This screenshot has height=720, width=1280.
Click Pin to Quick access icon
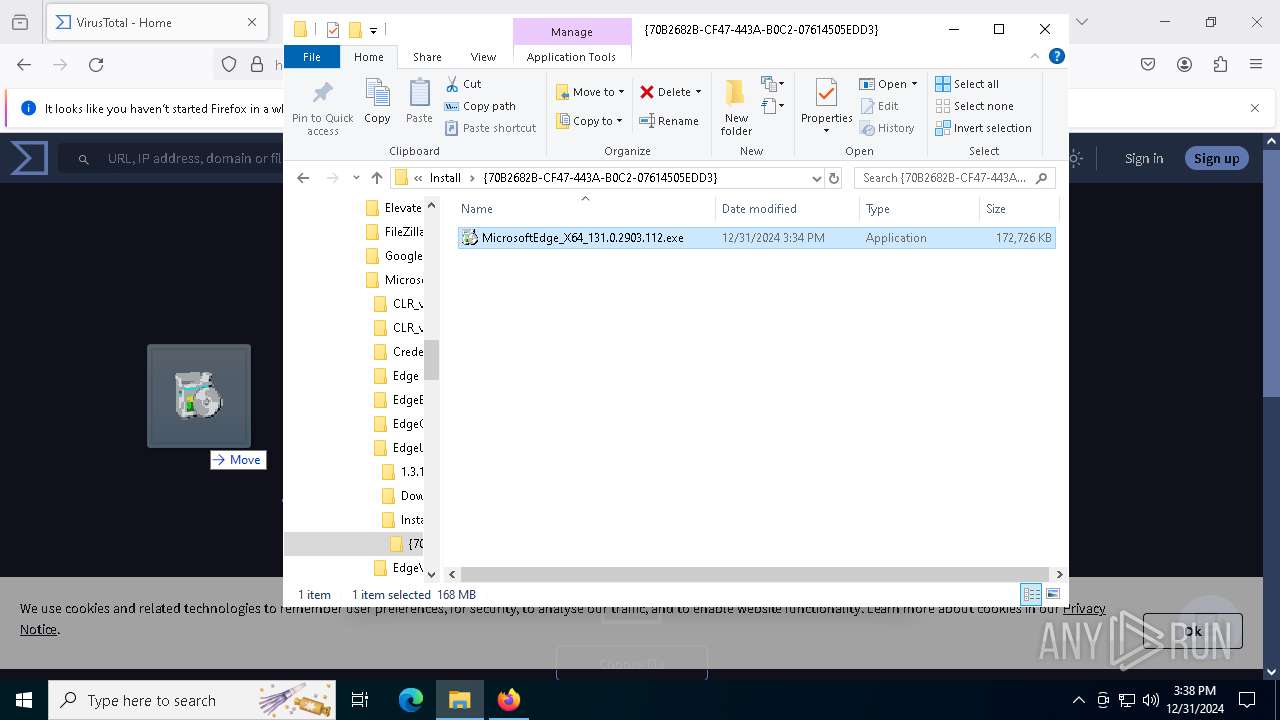[322, 108]
